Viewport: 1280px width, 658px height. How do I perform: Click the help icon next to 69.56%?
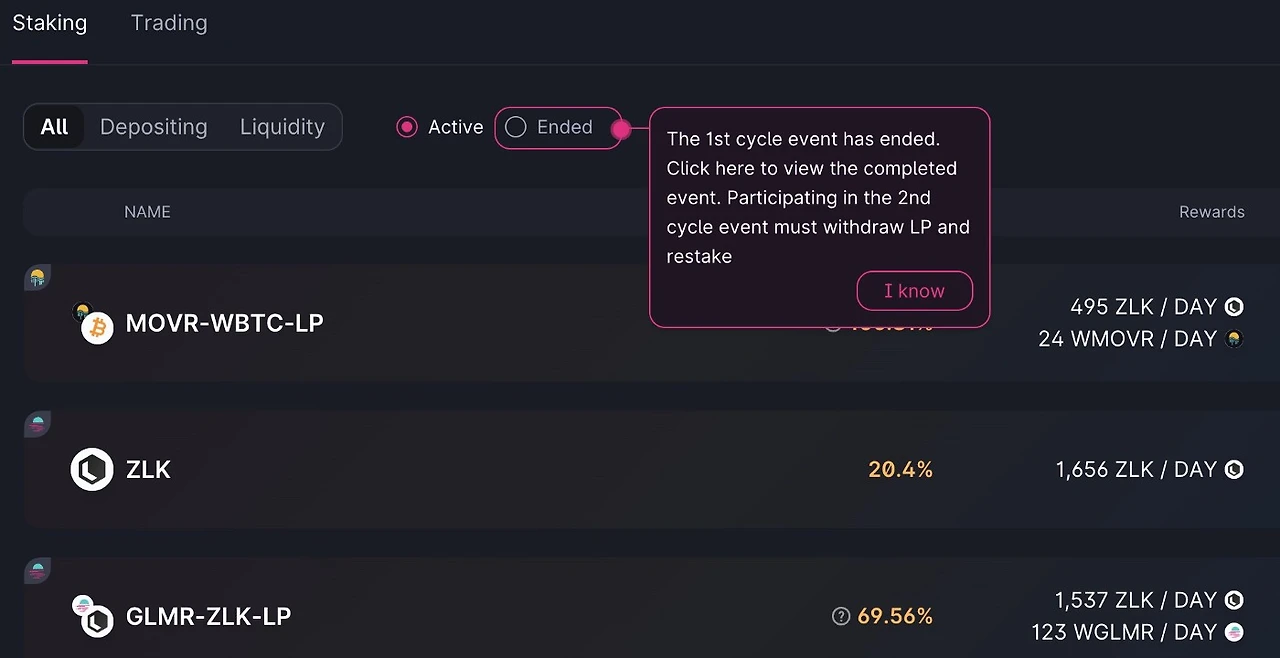coord(841,616)
